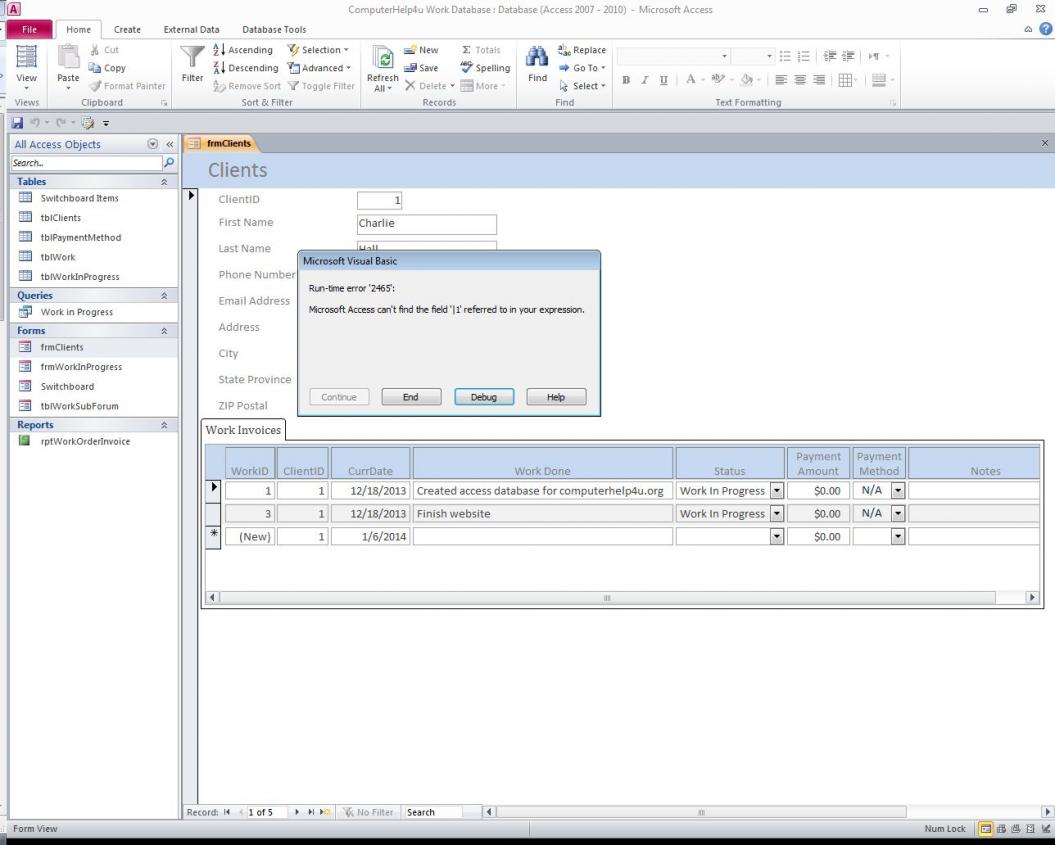The width and height of the screenshot is (1055, 845).
Task: Open Microsoft Access Help question mark icon
Action: click(1046, 29)
